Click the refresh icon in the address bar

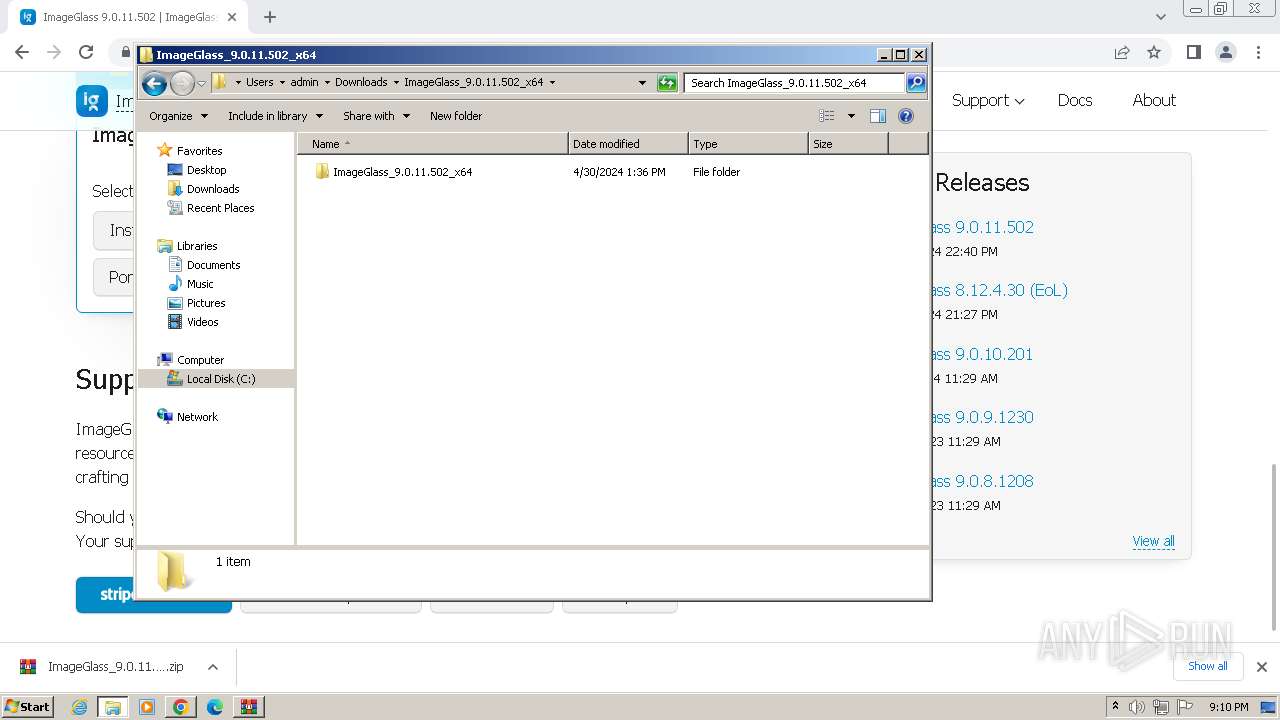pos(667,83)
